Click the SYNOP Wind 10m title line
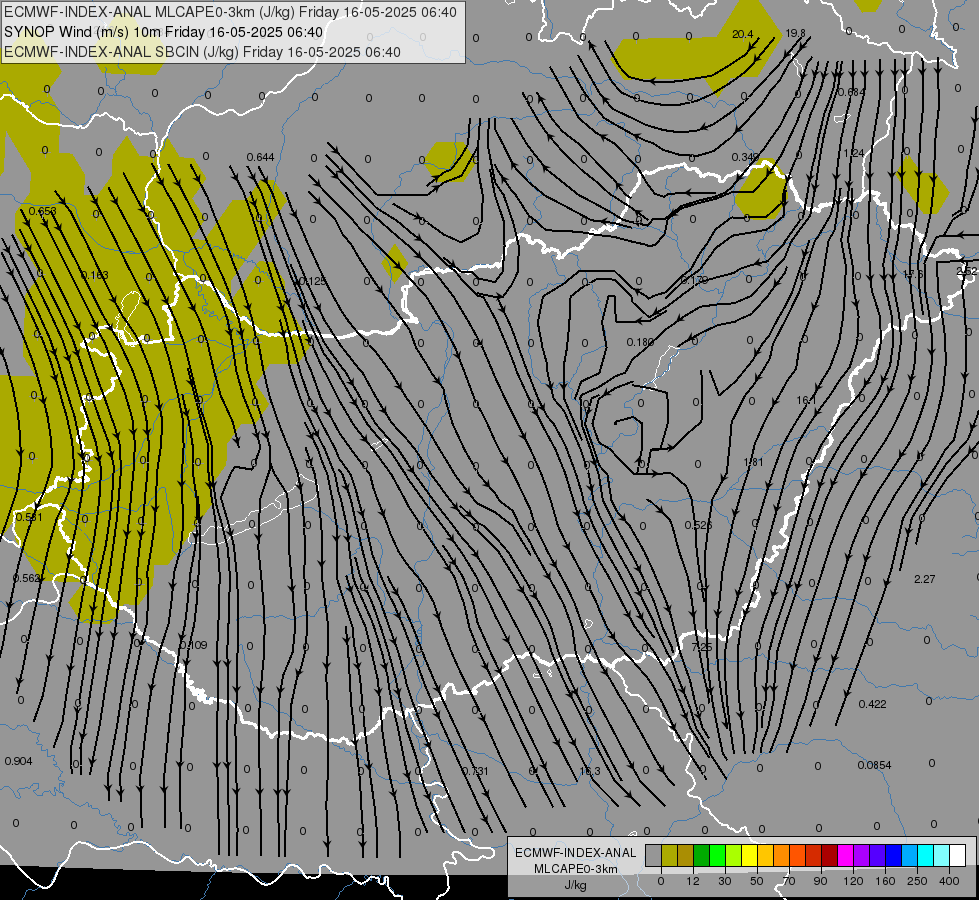 tap(164, 32)
